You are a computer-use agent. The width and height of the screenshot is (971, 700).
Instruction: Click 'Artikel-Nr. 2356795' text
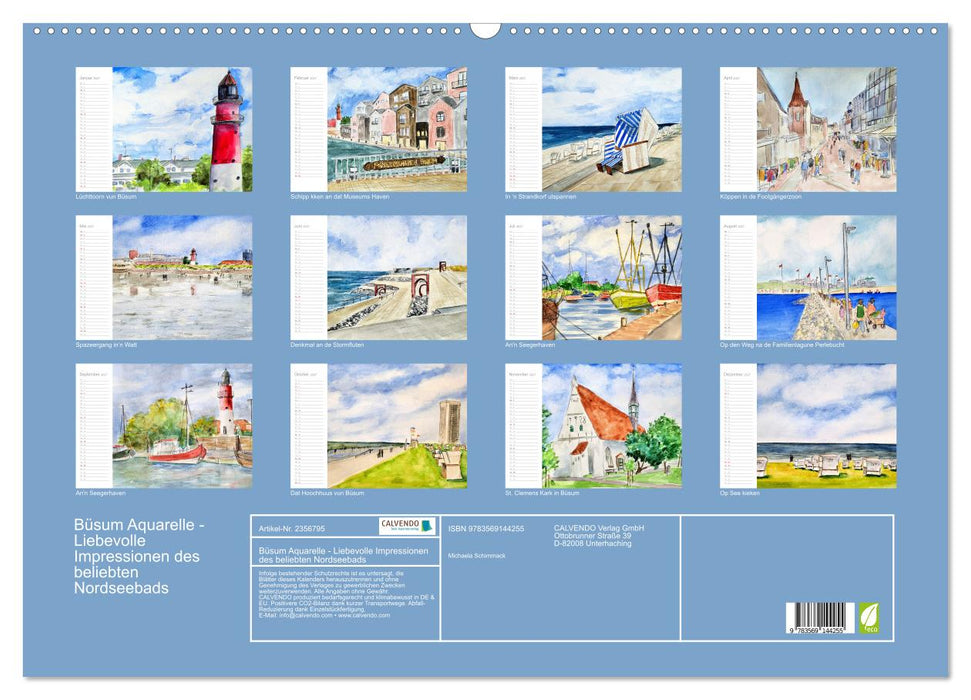pyautogui.click(x=292, y=529)
